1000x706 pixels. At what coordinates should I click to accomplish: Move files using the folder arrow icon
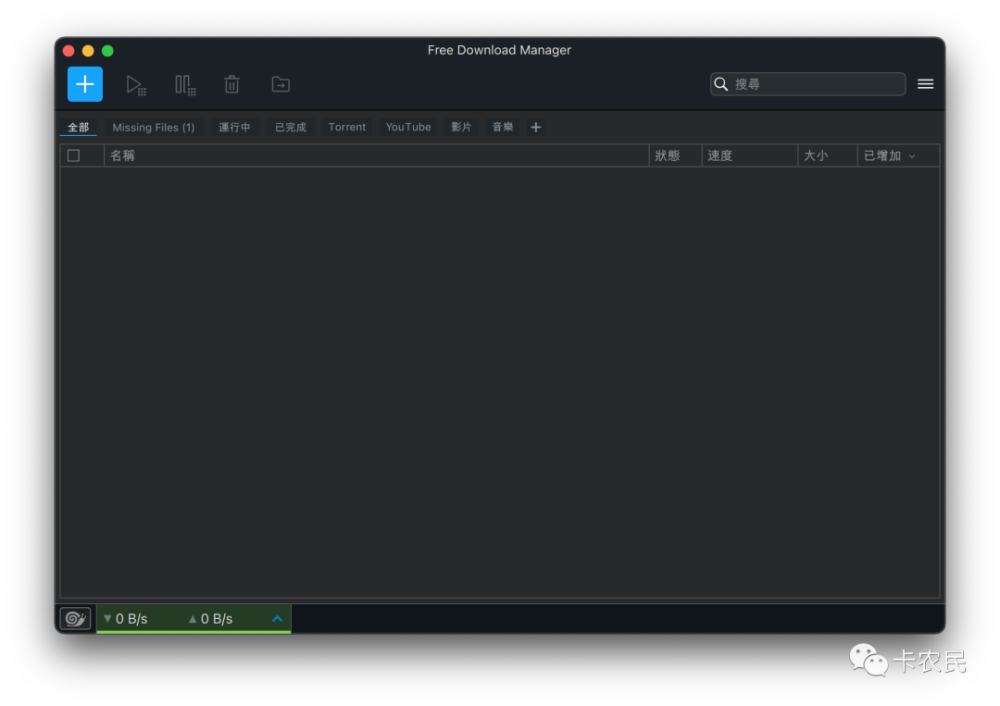click(x=281, y=84)
